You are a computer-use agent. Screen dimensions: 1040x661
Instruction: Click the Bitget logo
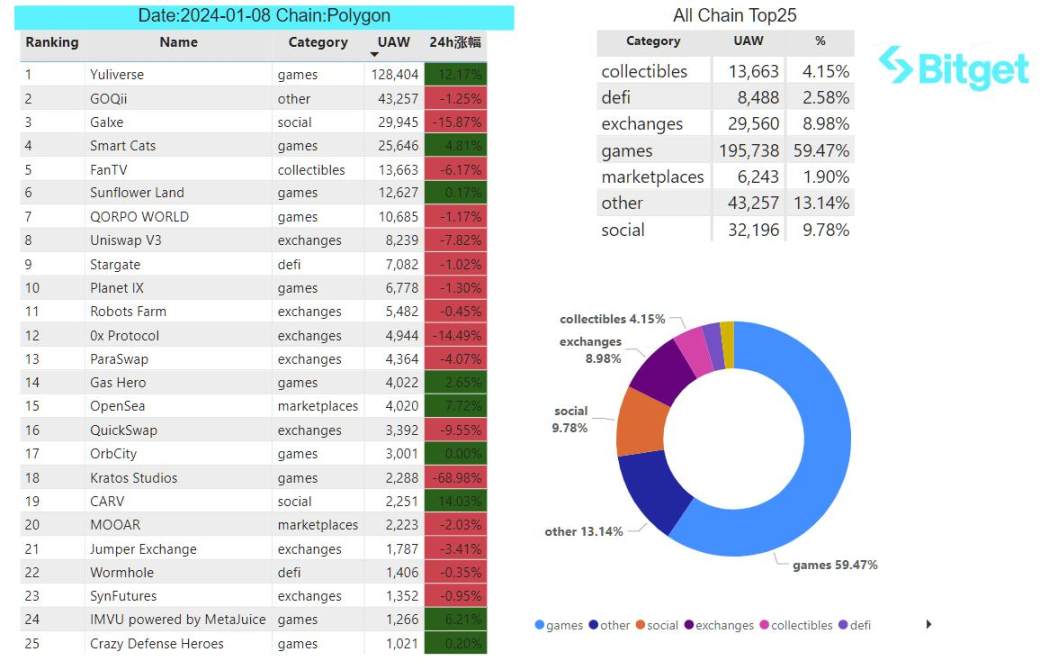click(x=953, y=69)
